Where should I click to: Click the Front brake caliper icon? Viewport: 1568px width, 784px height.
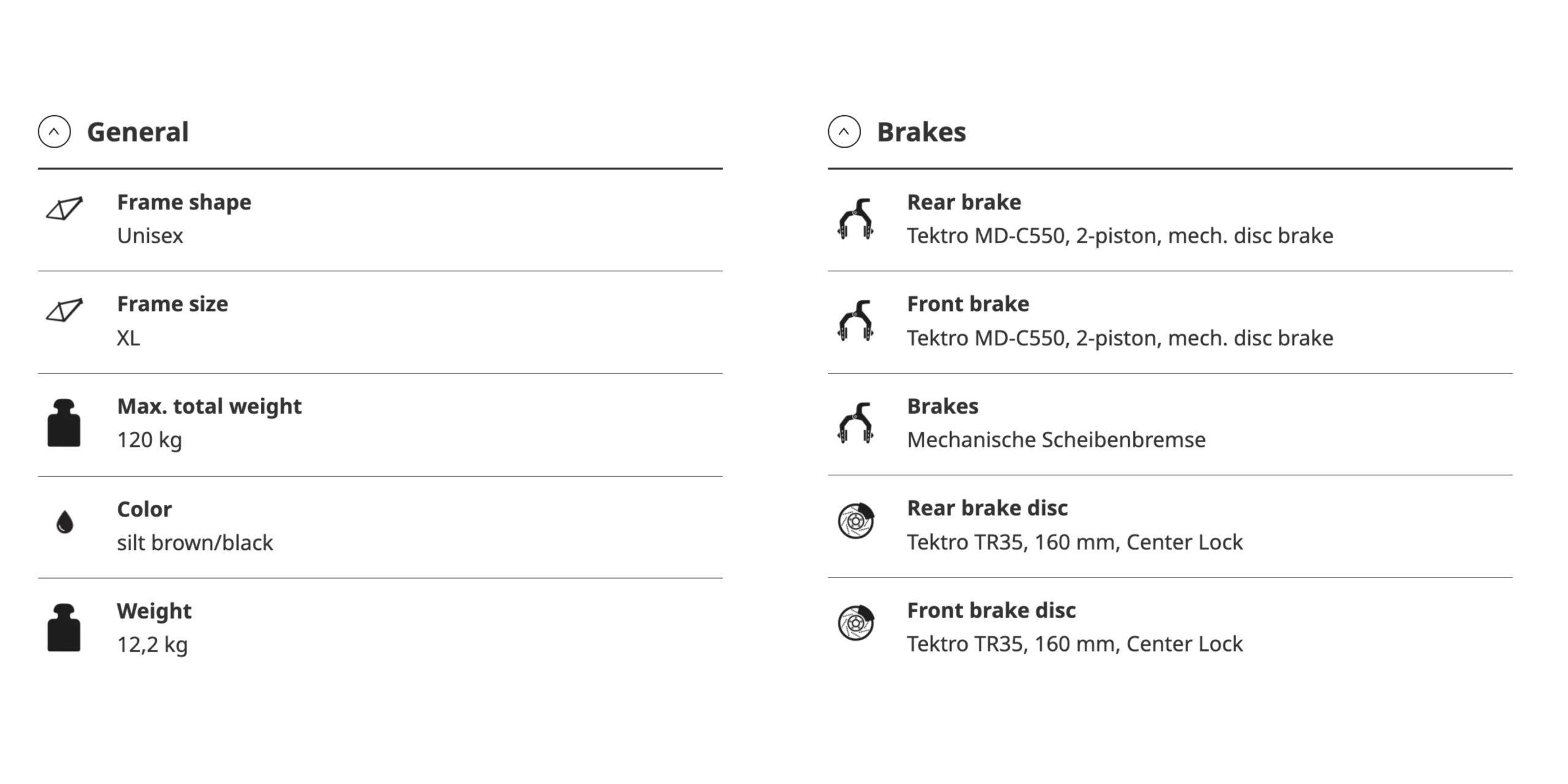(856, 320)
